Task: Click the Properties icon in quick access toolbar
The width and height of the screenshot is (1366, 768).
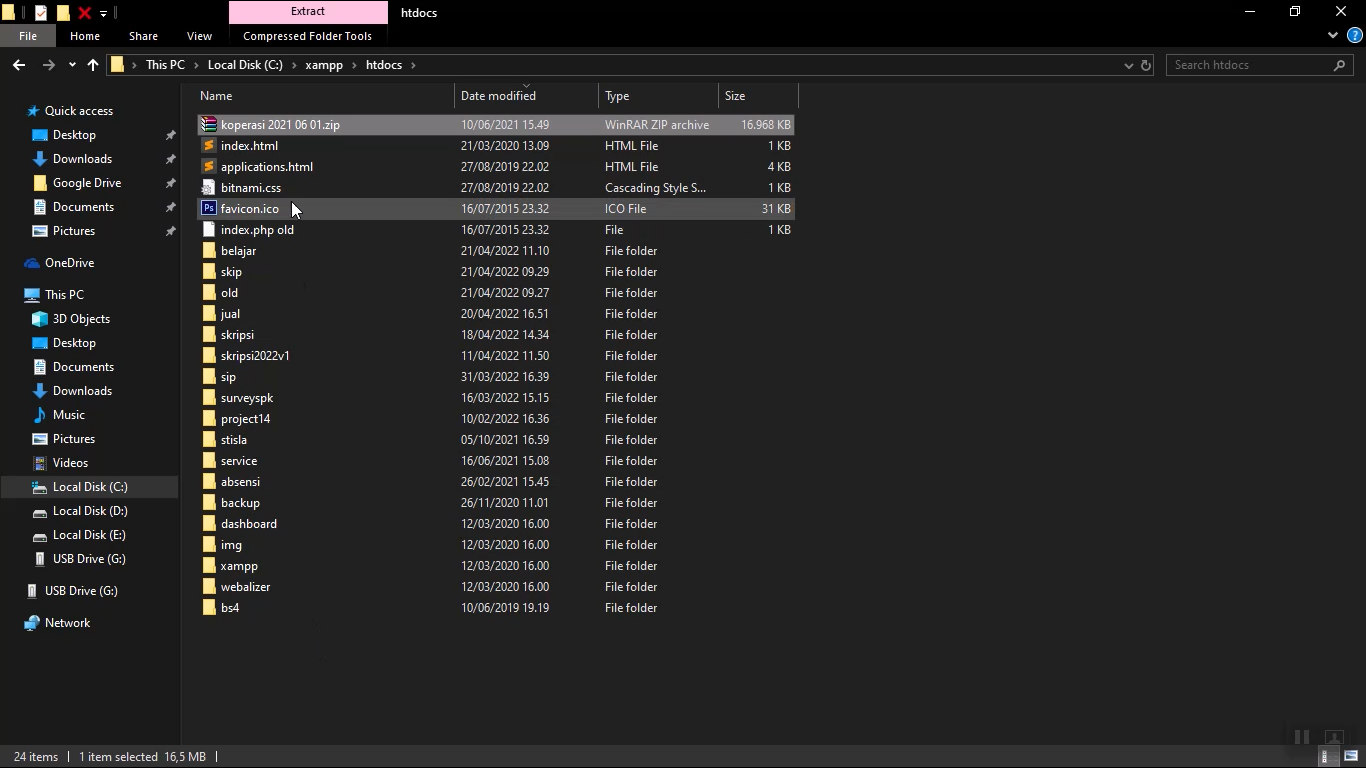Action: 41,13
